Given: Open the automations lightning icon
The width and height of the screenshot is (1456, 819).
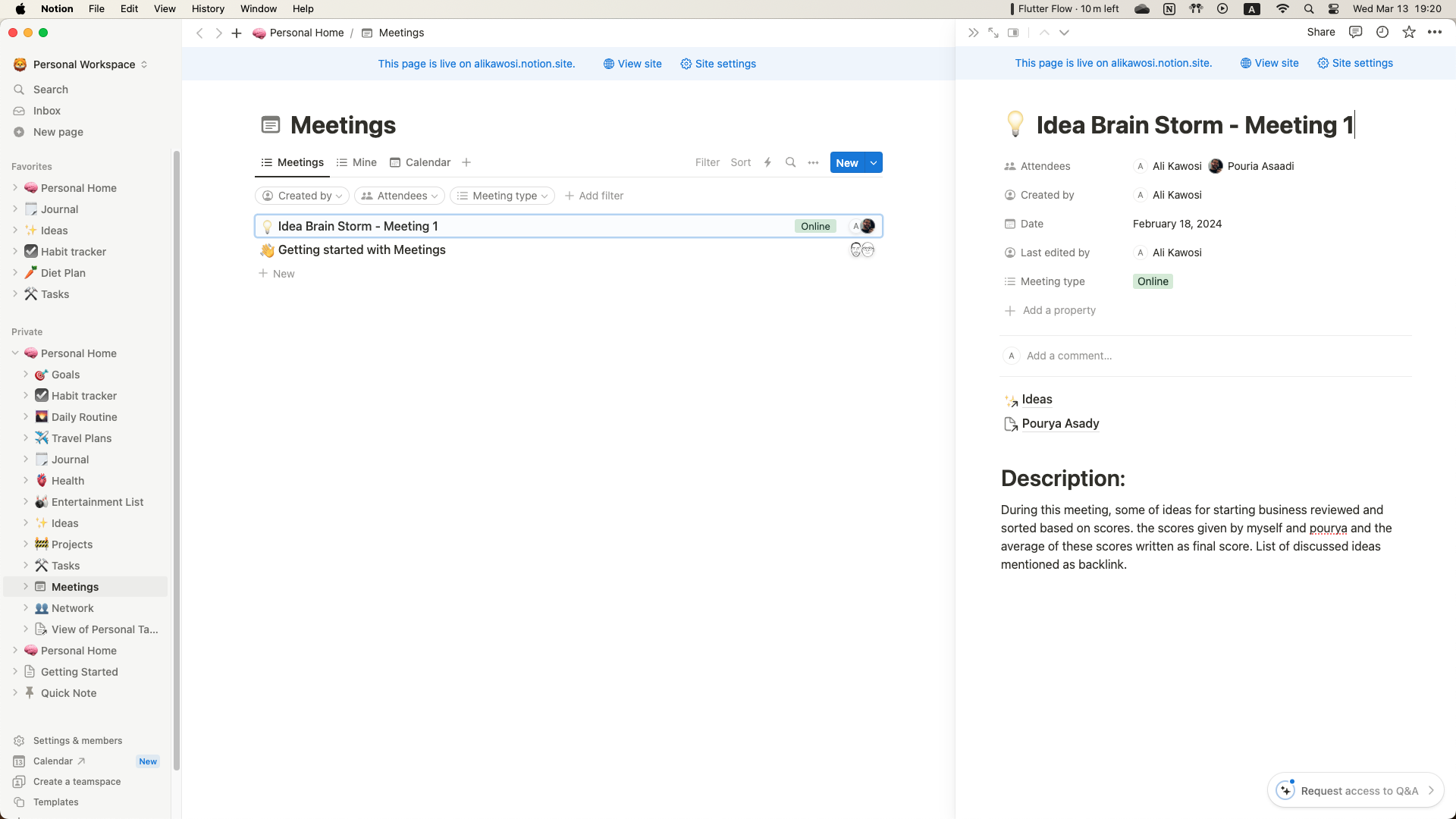Looking at the screenshot, I should [x=767, y=162].
